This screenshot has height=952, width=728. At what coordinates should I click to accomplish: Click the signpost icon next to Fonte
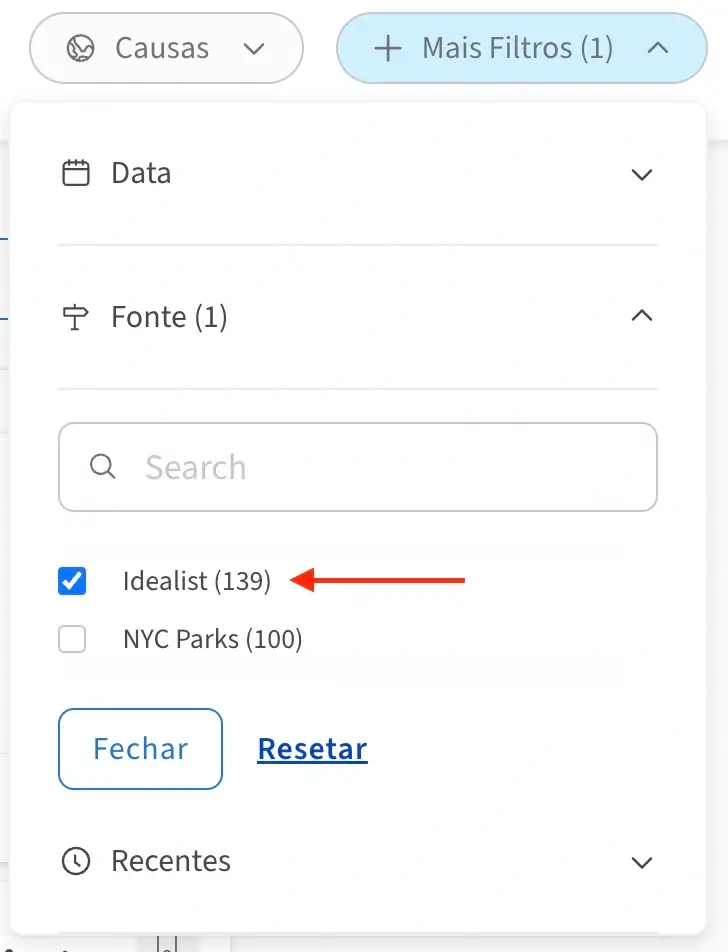coord(76,318)
